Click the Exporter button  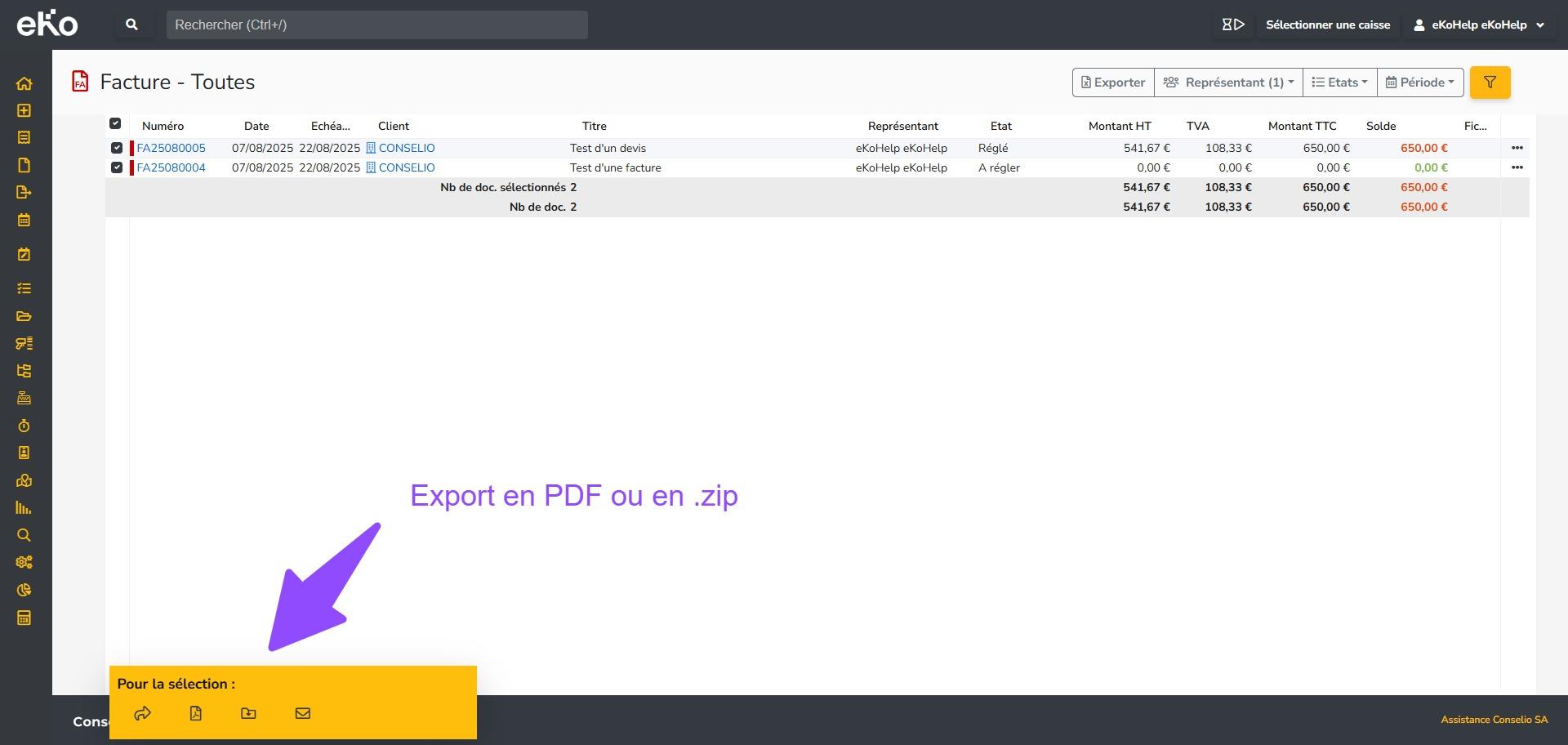1113,83
